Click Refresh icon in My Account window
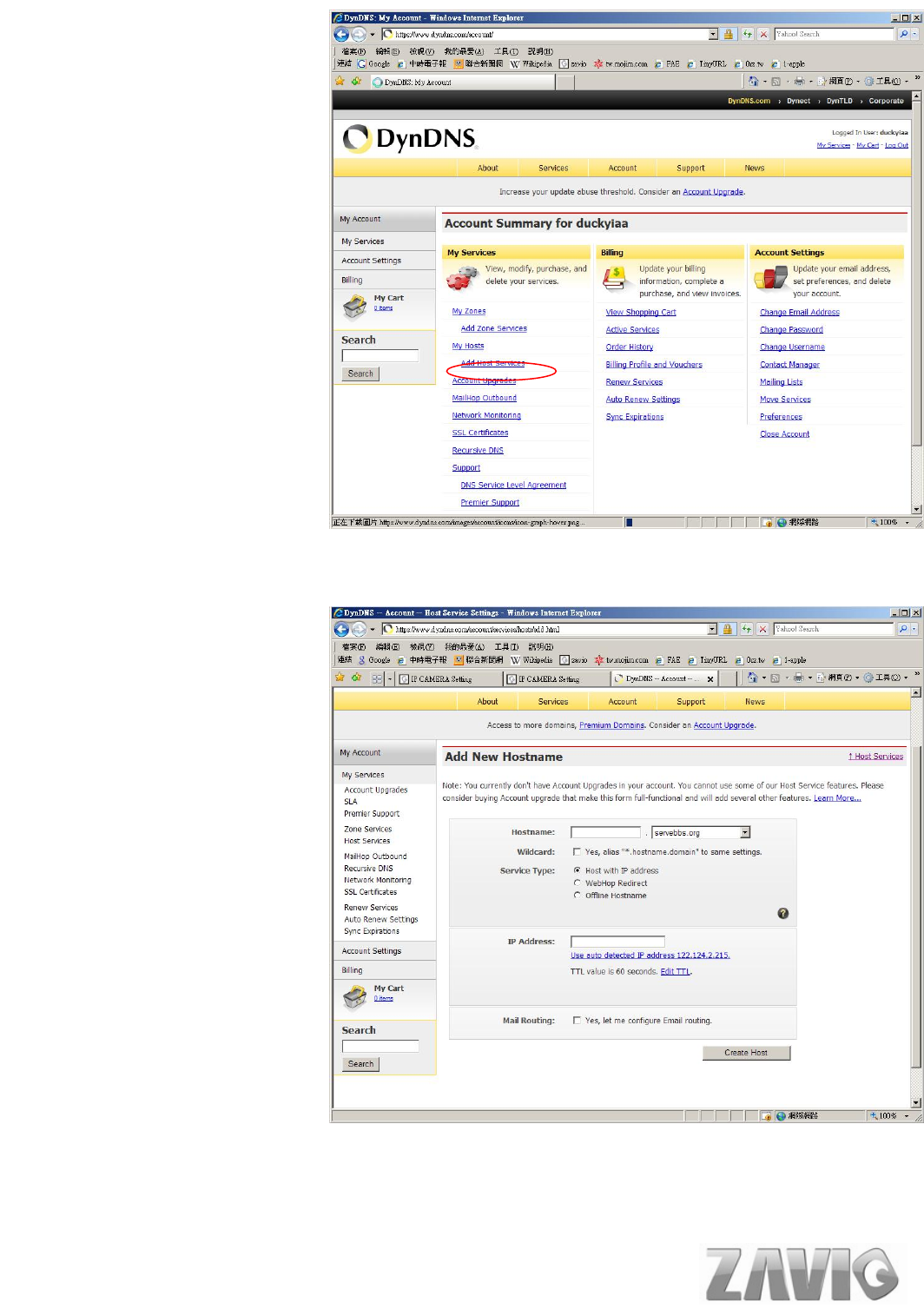924x1316 pixels. [x=747, y=34]
